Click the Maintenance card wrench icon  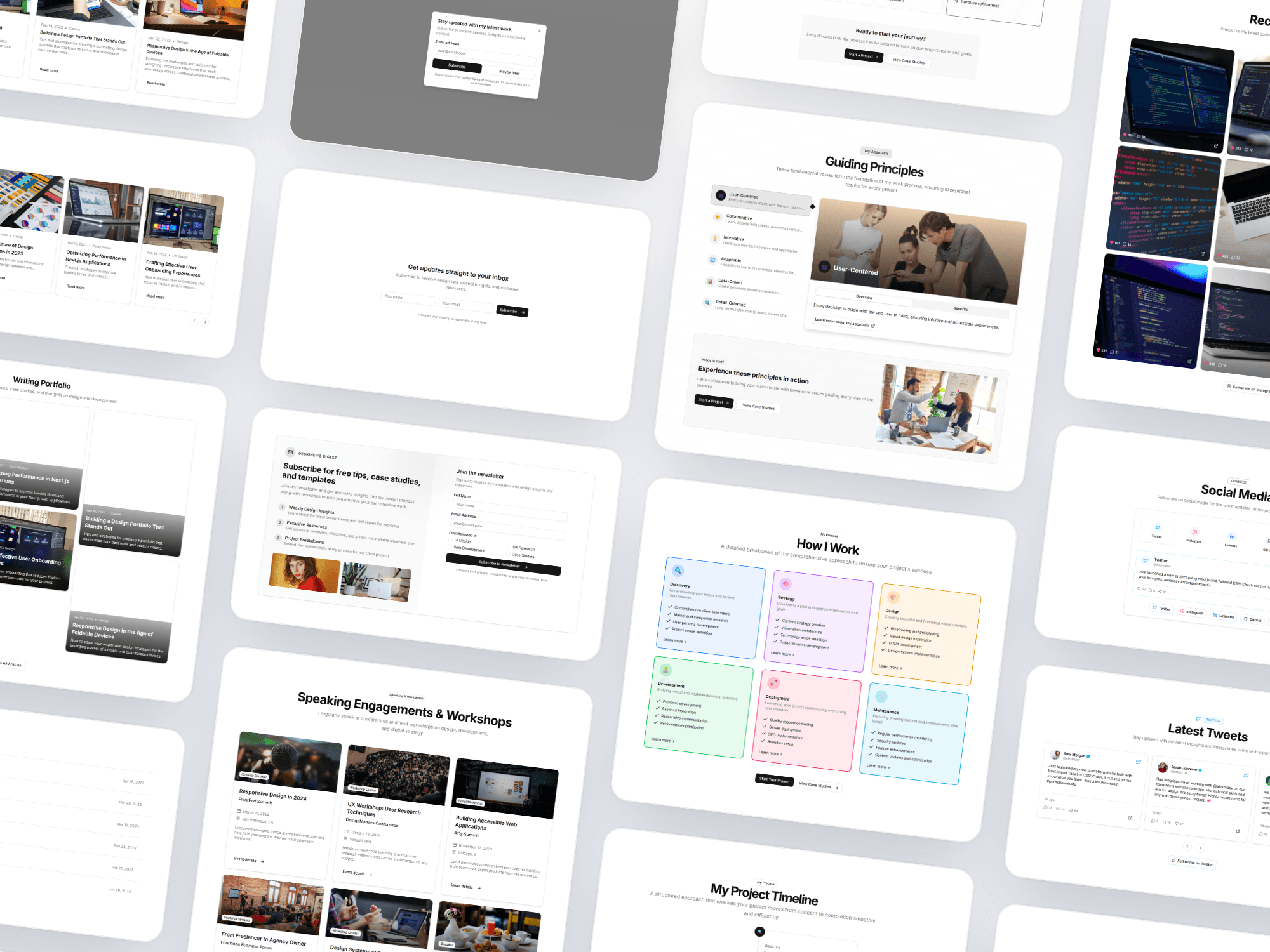[881, 696]
